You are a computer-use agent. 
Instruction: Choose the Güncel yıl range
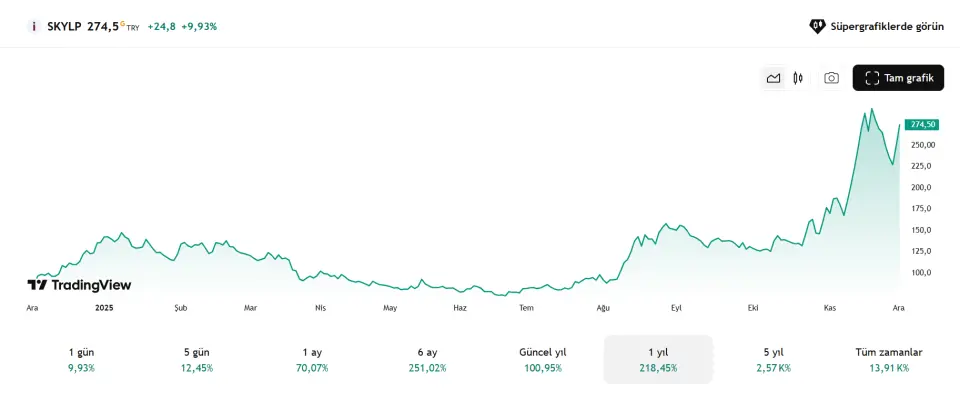pyautogui.click(x=543, y=359)
